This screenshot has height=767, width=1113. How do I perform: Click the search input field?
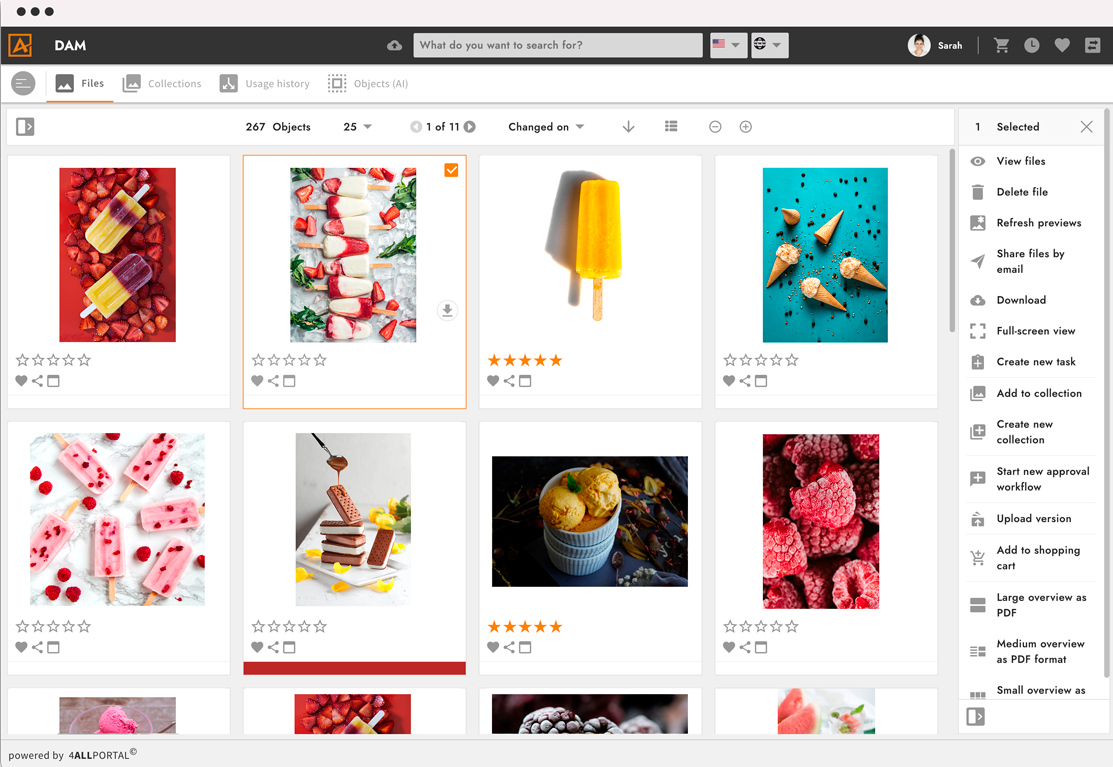pyautogui.click(x=557, y=45)
